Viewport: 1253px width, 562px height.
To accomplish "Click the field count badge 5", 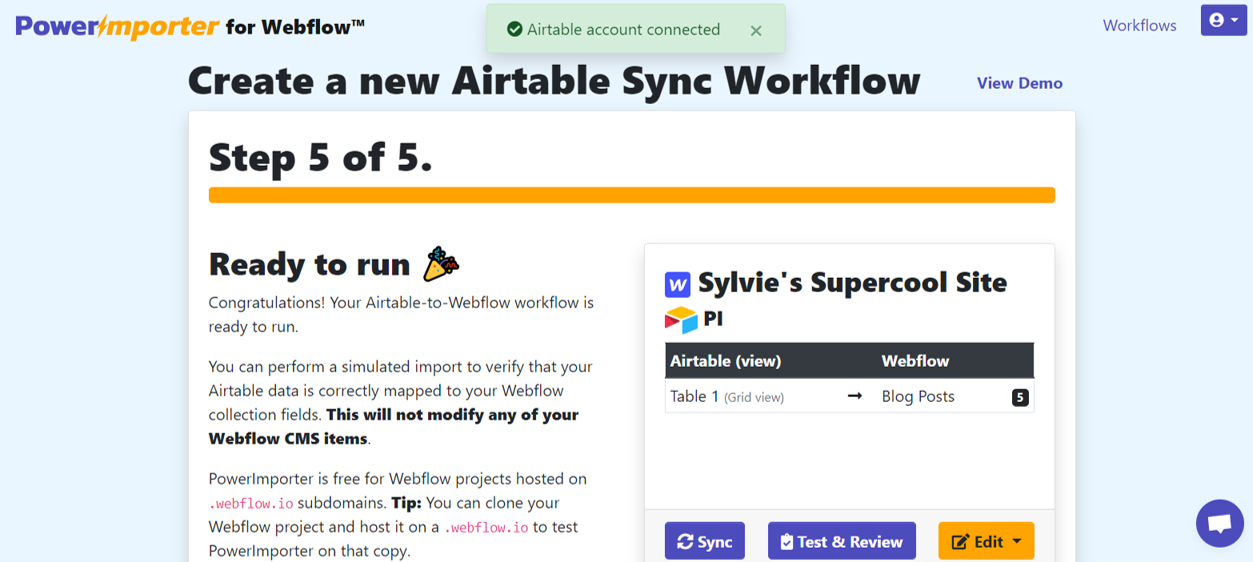I will click(x=1020, y=397).
